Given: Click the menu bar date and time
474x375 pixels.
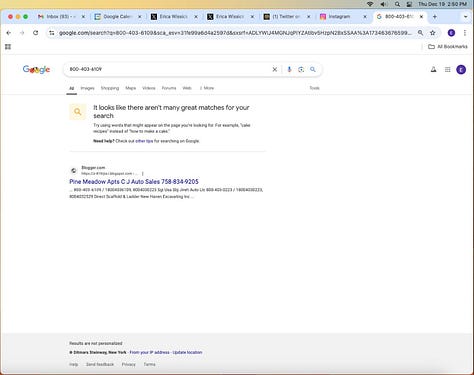Looking at the screenshot, I should 443,4.
